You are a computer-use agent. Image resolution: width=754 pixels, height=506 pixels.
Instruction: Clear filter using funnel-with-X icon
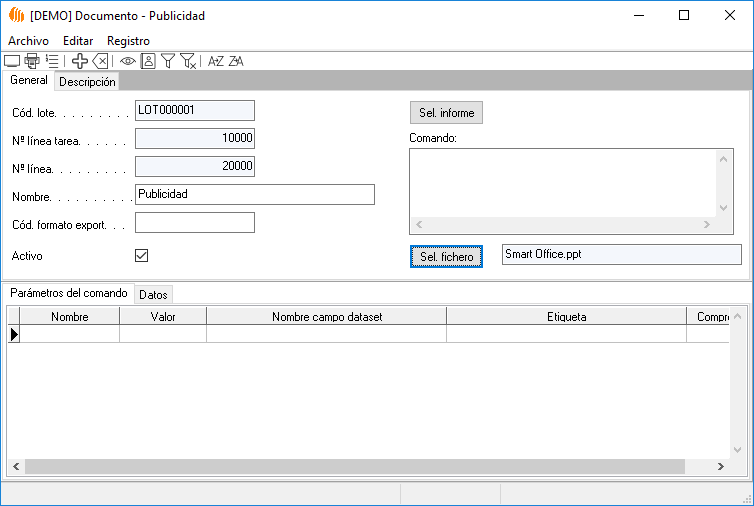188,61
